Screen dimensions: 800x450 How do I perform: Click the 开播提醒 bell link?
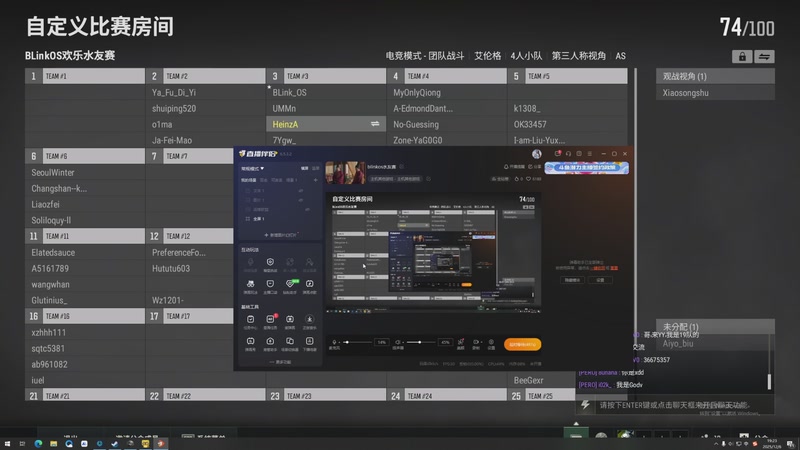coord(514,167)
